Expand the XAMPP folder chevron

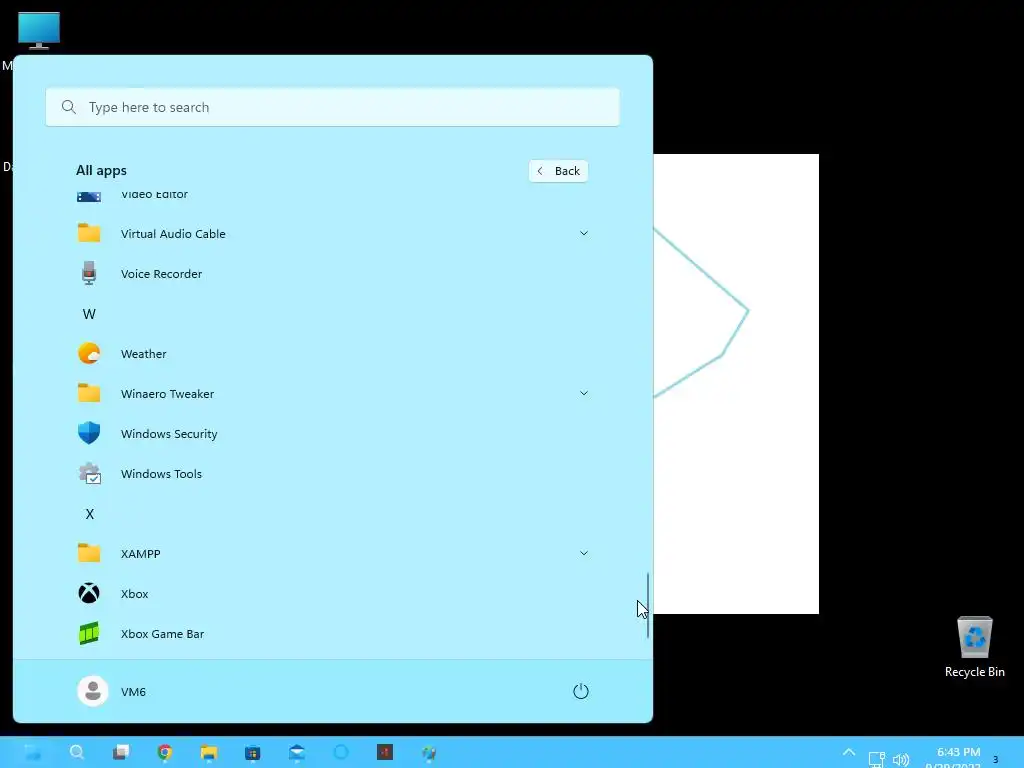point(584,553)
